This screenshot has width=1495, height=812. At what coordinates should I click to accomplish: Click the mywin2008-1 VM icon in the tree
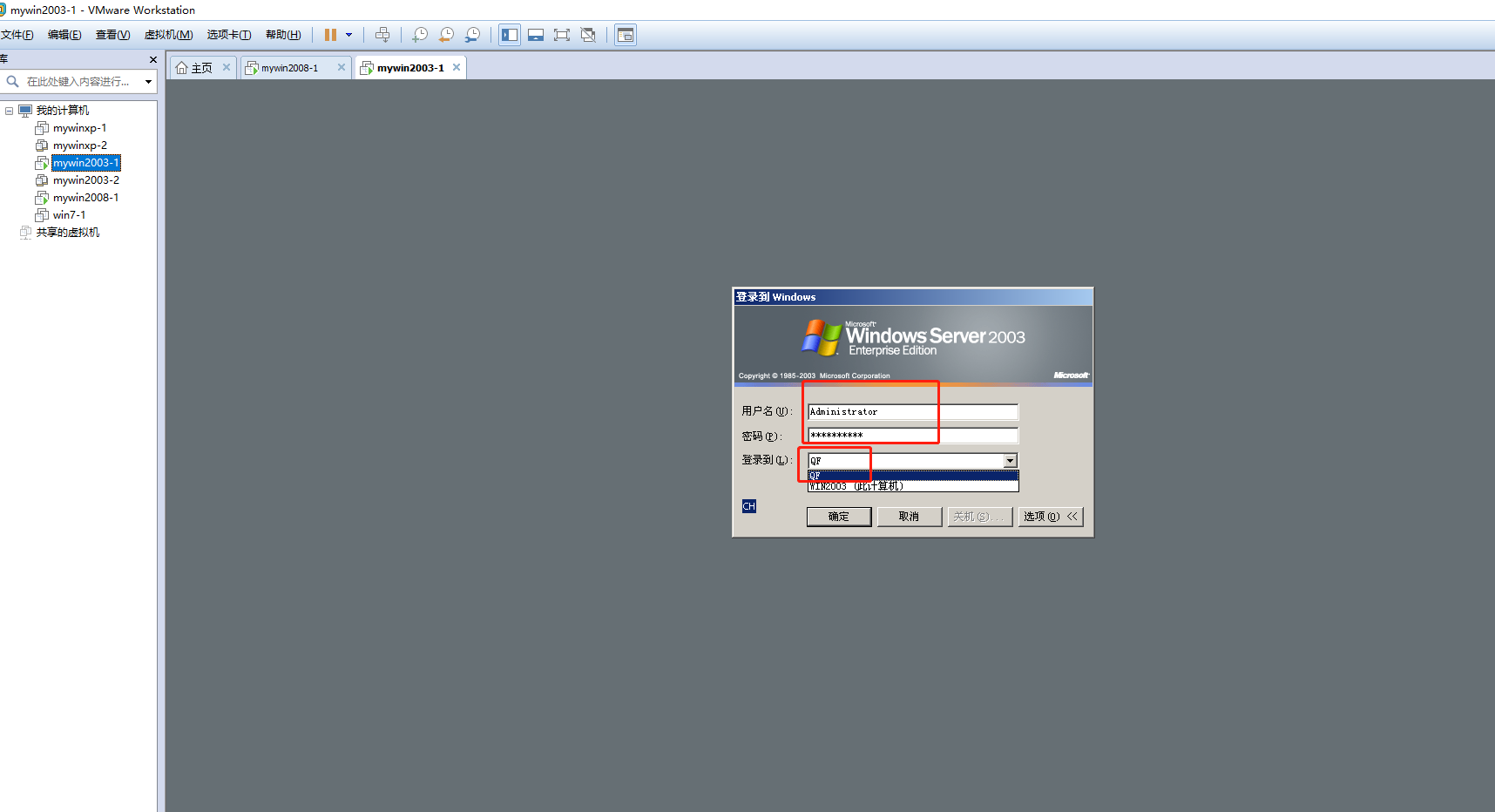pos(42,198)
